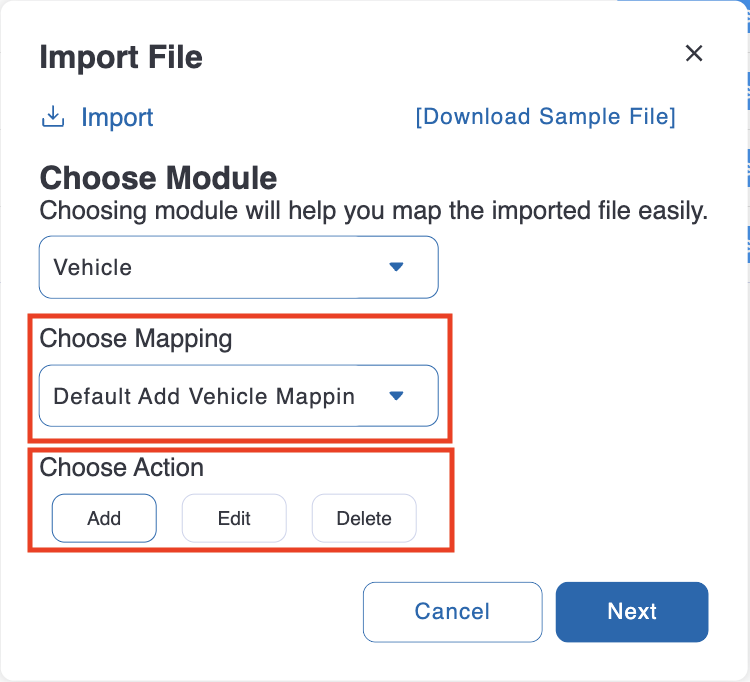Proceed with the Next button
Screen dimensions: 750x682
tap(632, 612)
